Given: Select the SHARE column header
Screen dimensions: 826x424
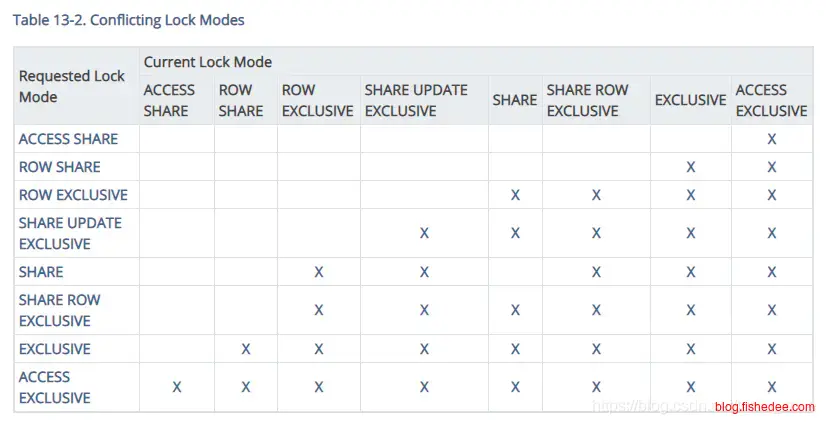Looking at the screenshot, I should pos(514,100).
